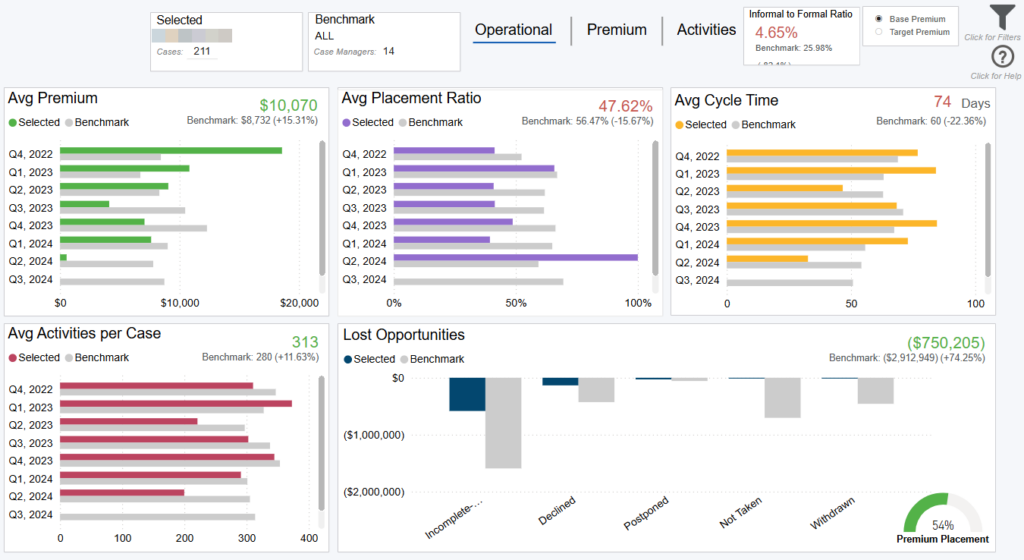Select the Target Premium radio button
Screen dimensions: 1024x560
click(879, 32)
